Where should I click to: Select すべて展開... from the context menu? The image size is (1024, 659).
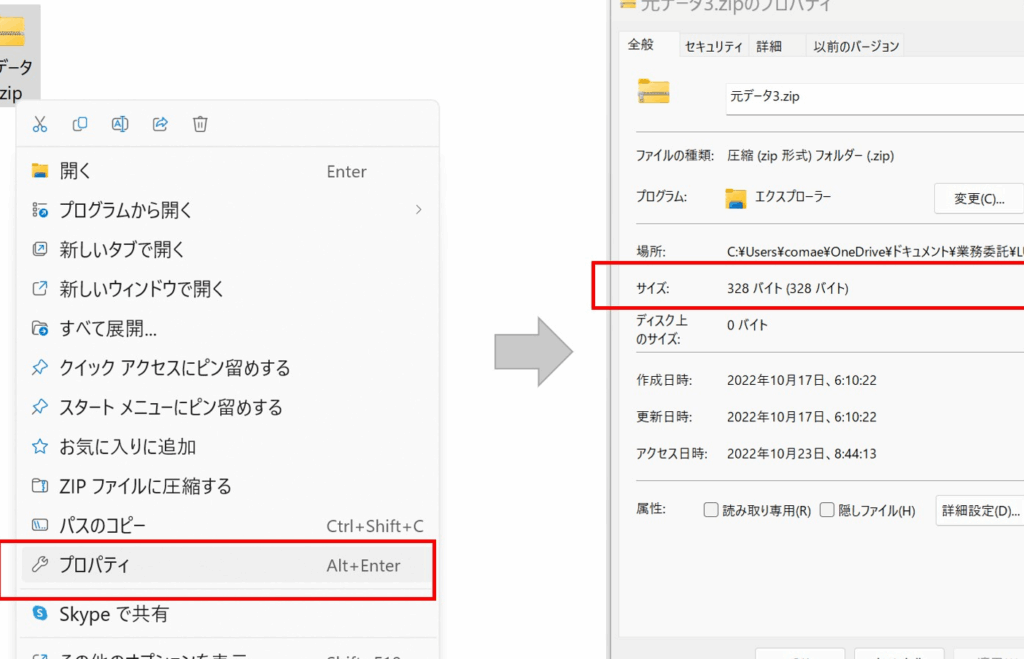pos(108,329)
